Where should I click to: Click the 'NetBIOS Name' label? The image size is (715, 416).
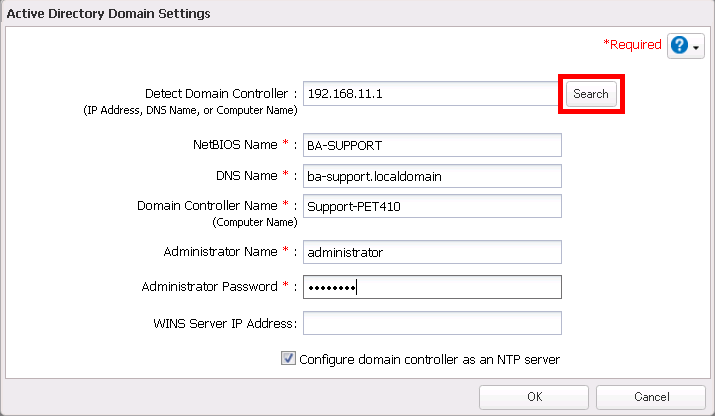237,144
